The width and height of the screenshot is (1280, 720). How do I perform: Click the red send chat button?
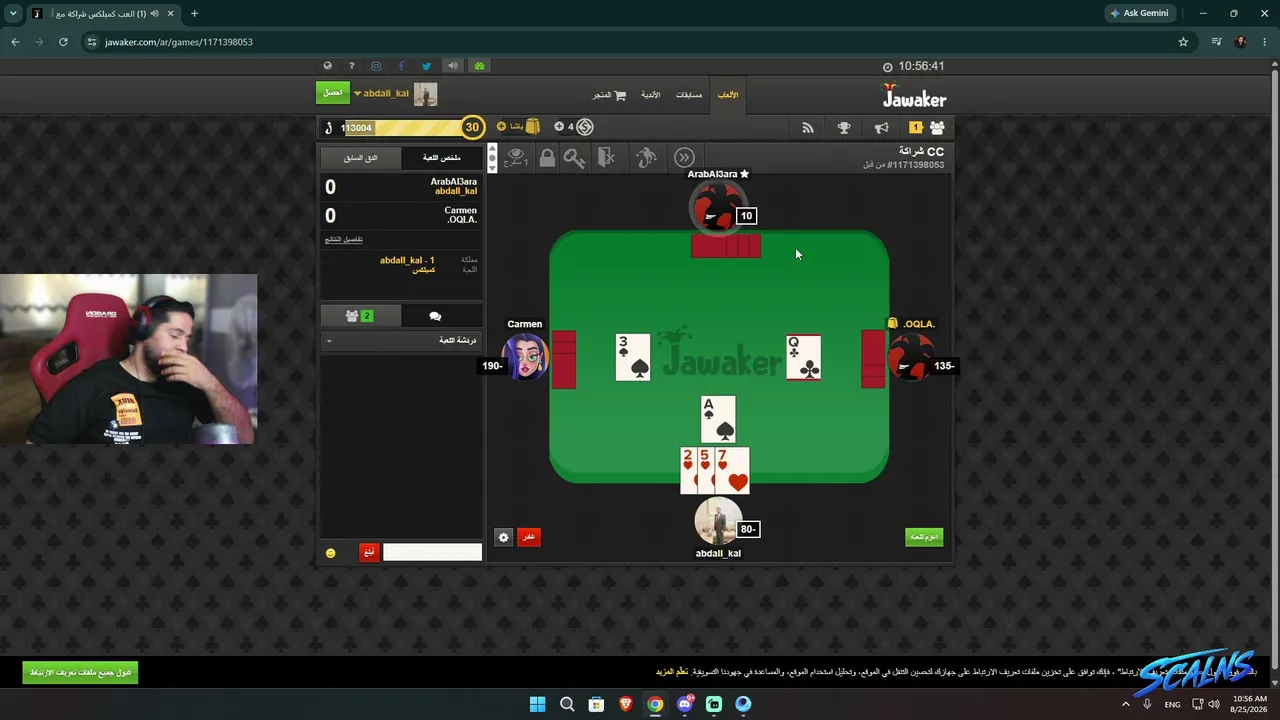tap(369, 552)
